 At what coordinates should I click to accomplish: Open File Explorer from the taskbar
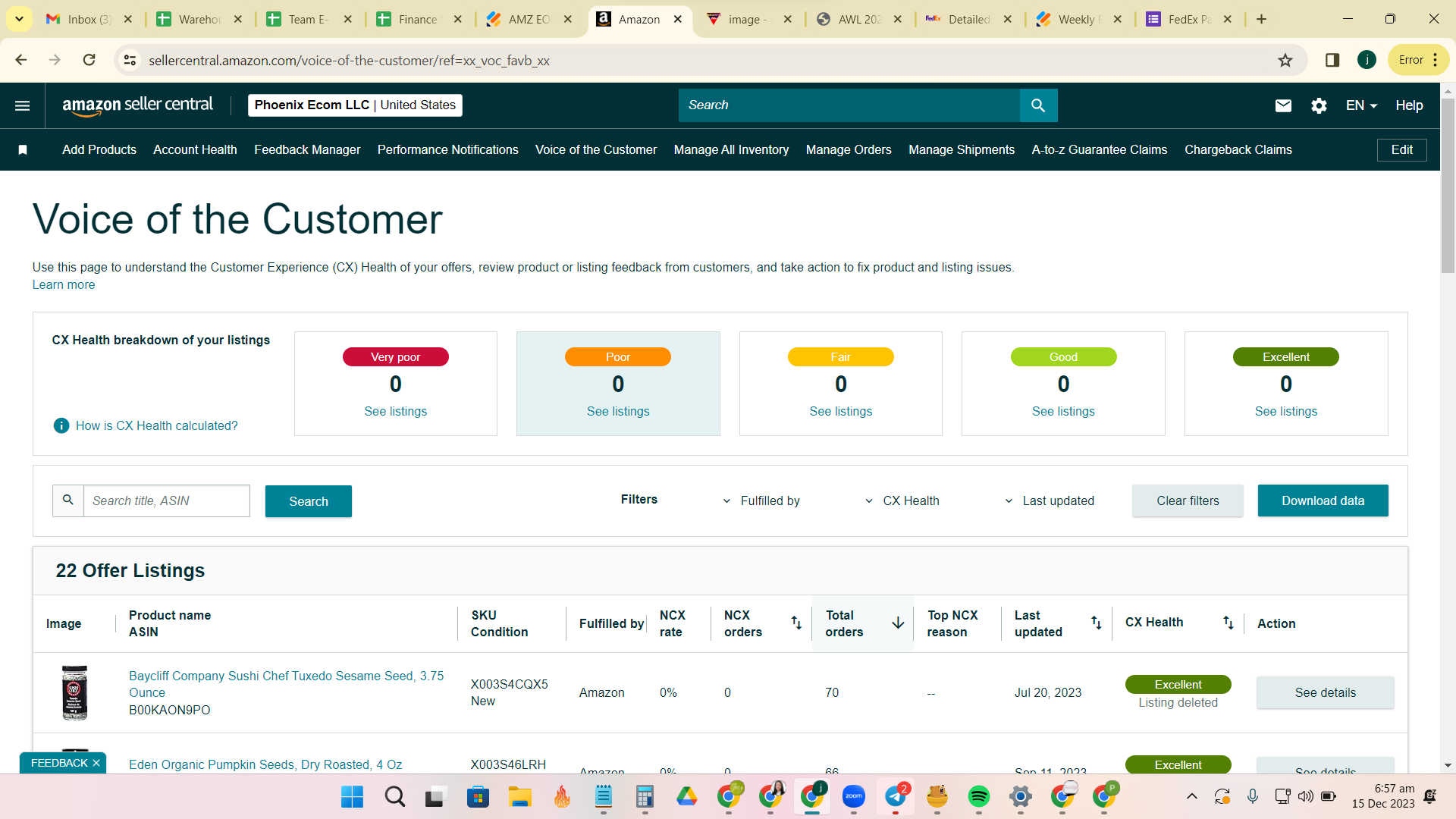tap(519, 796)
